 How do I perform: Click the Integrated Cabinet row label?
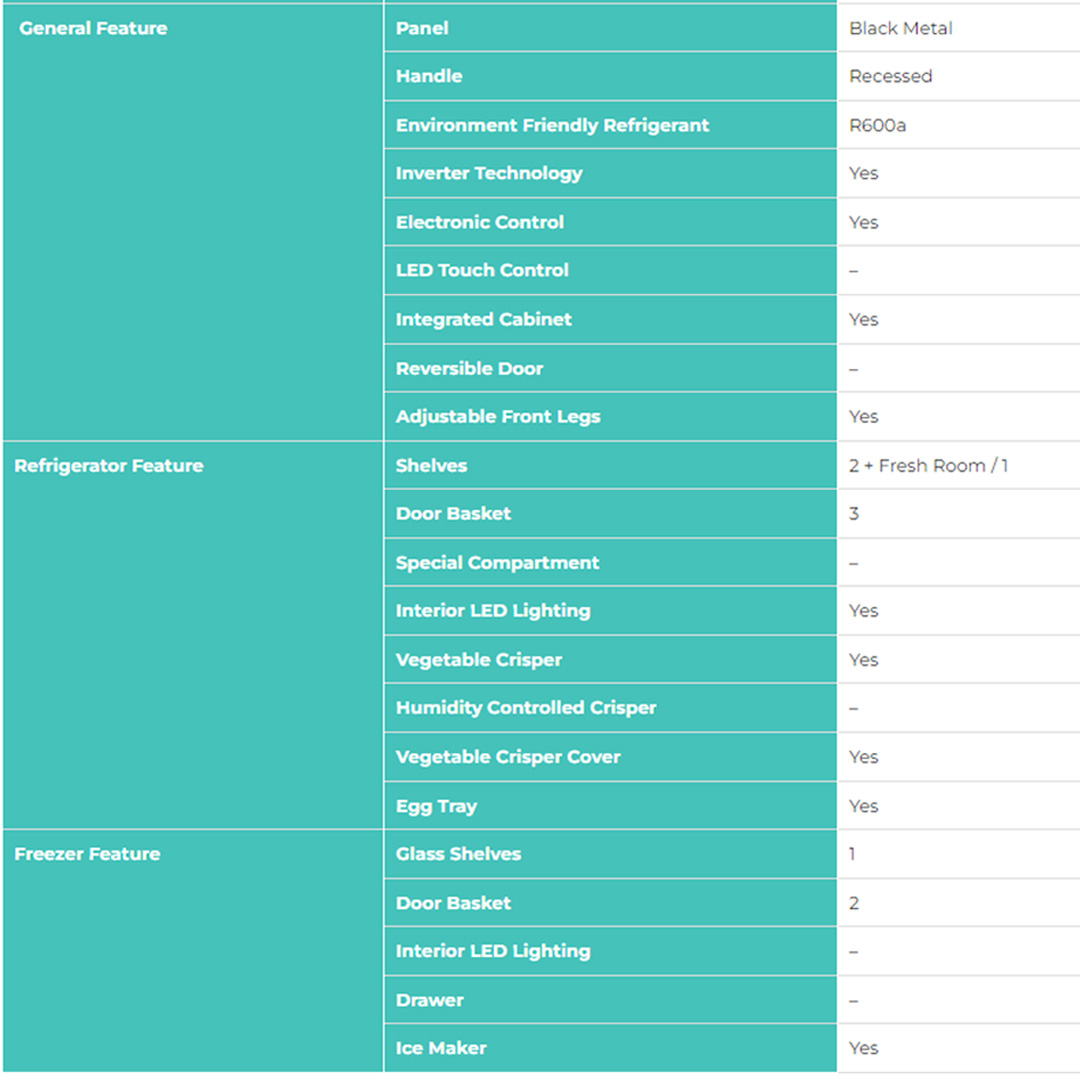pos(484,319)
